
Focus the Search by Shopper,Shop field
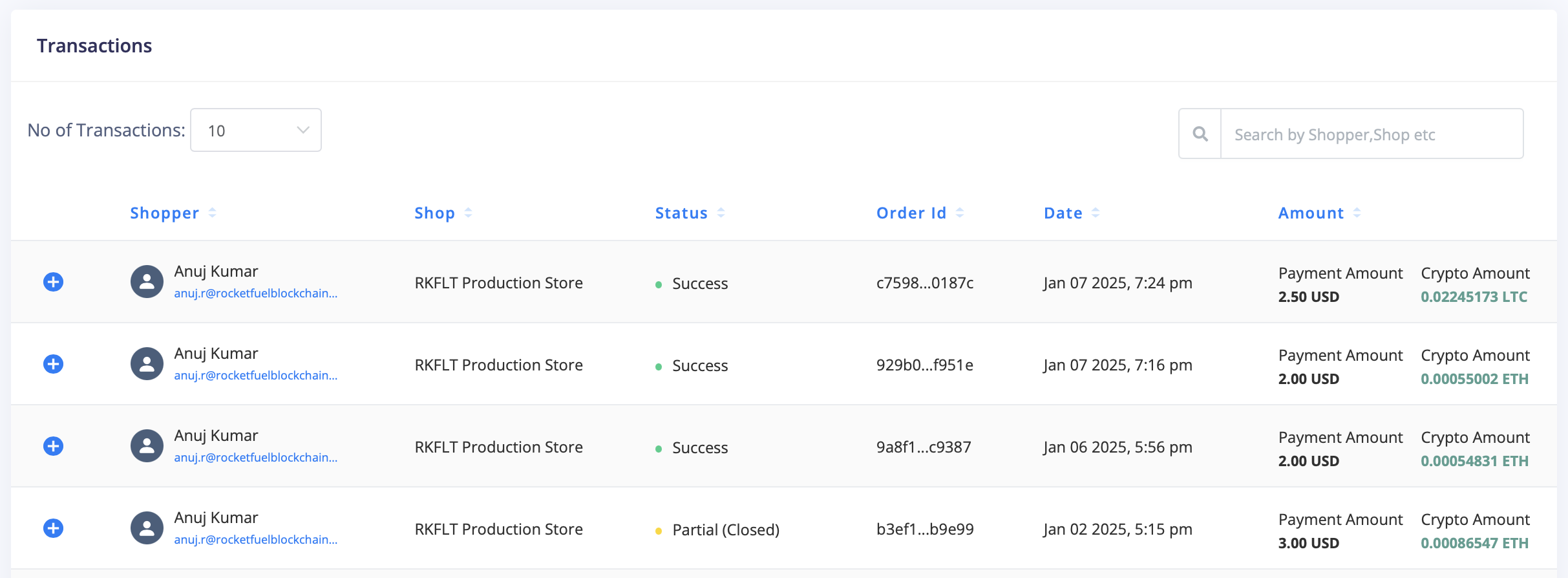(x=1372, y=134)
